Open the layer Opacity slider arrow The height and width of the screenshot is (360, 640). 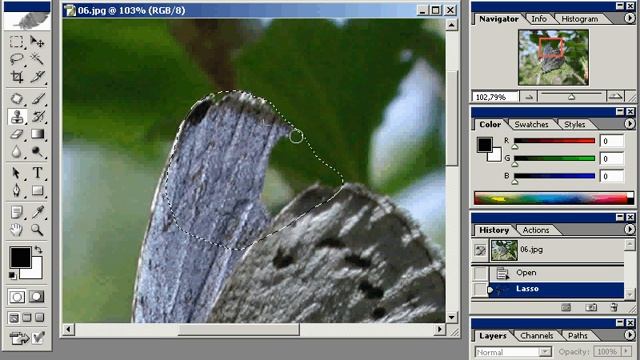tap(627, 351)
